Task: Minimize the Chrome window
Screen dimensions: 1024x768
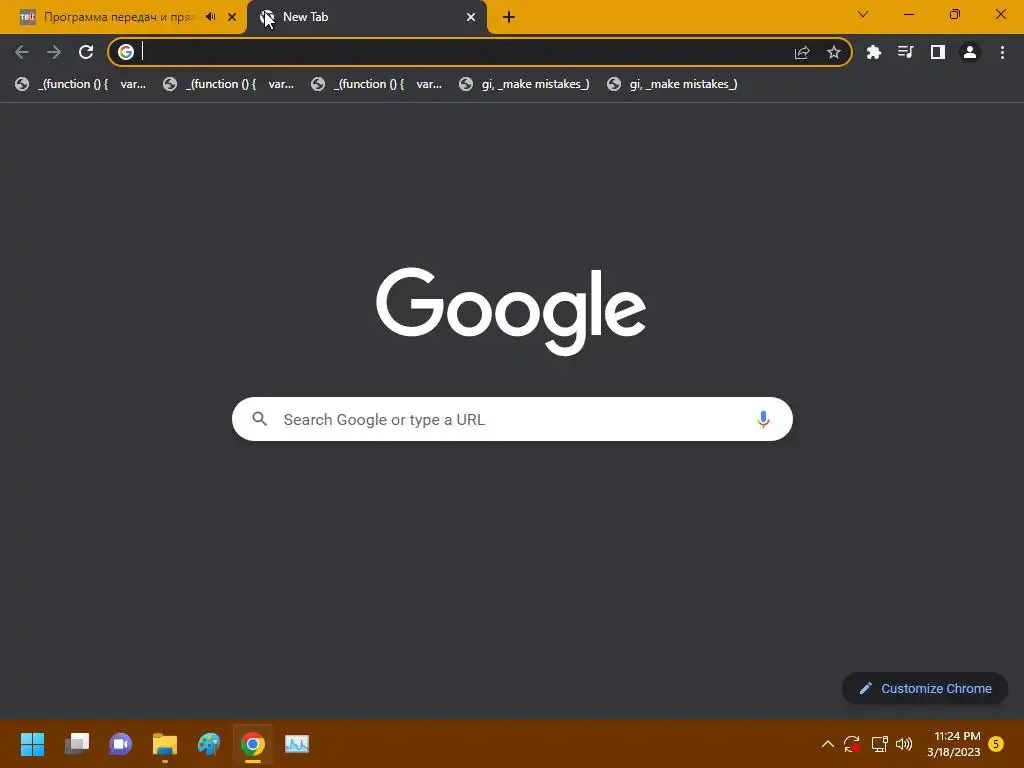Action: [908, 14]
